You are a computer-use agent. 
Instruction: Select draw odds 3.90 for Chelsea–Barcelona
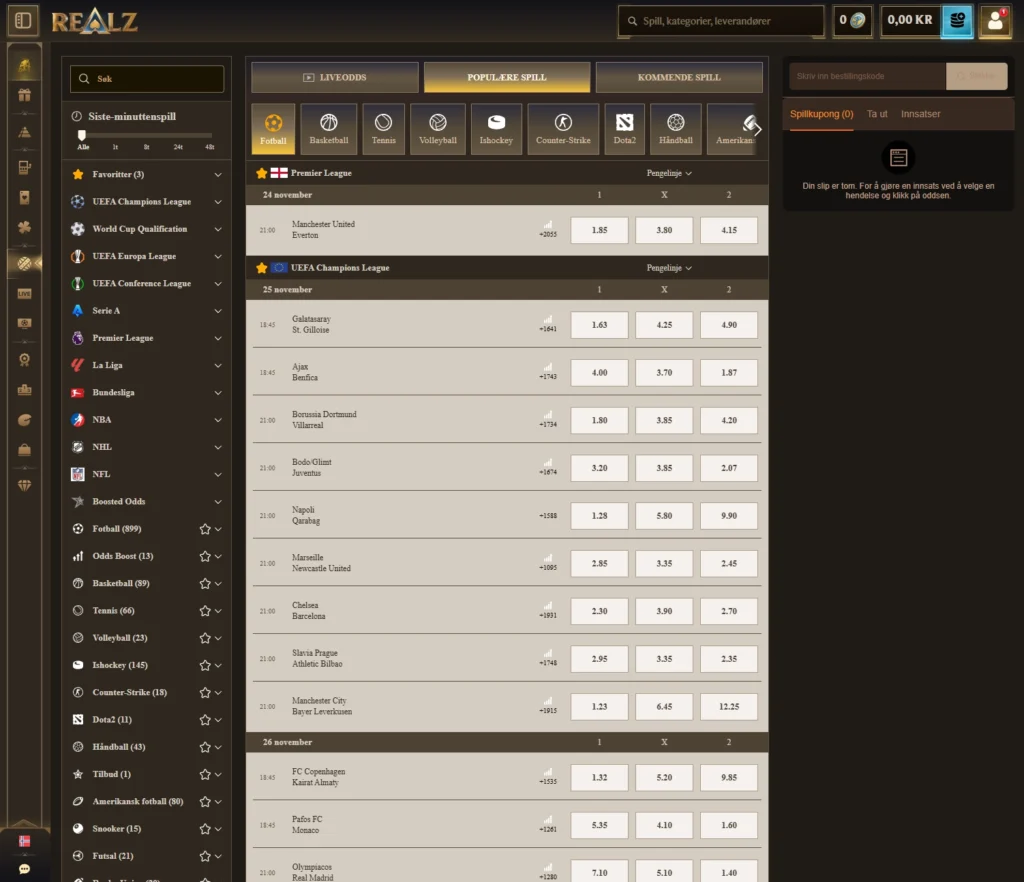[664, 611]
